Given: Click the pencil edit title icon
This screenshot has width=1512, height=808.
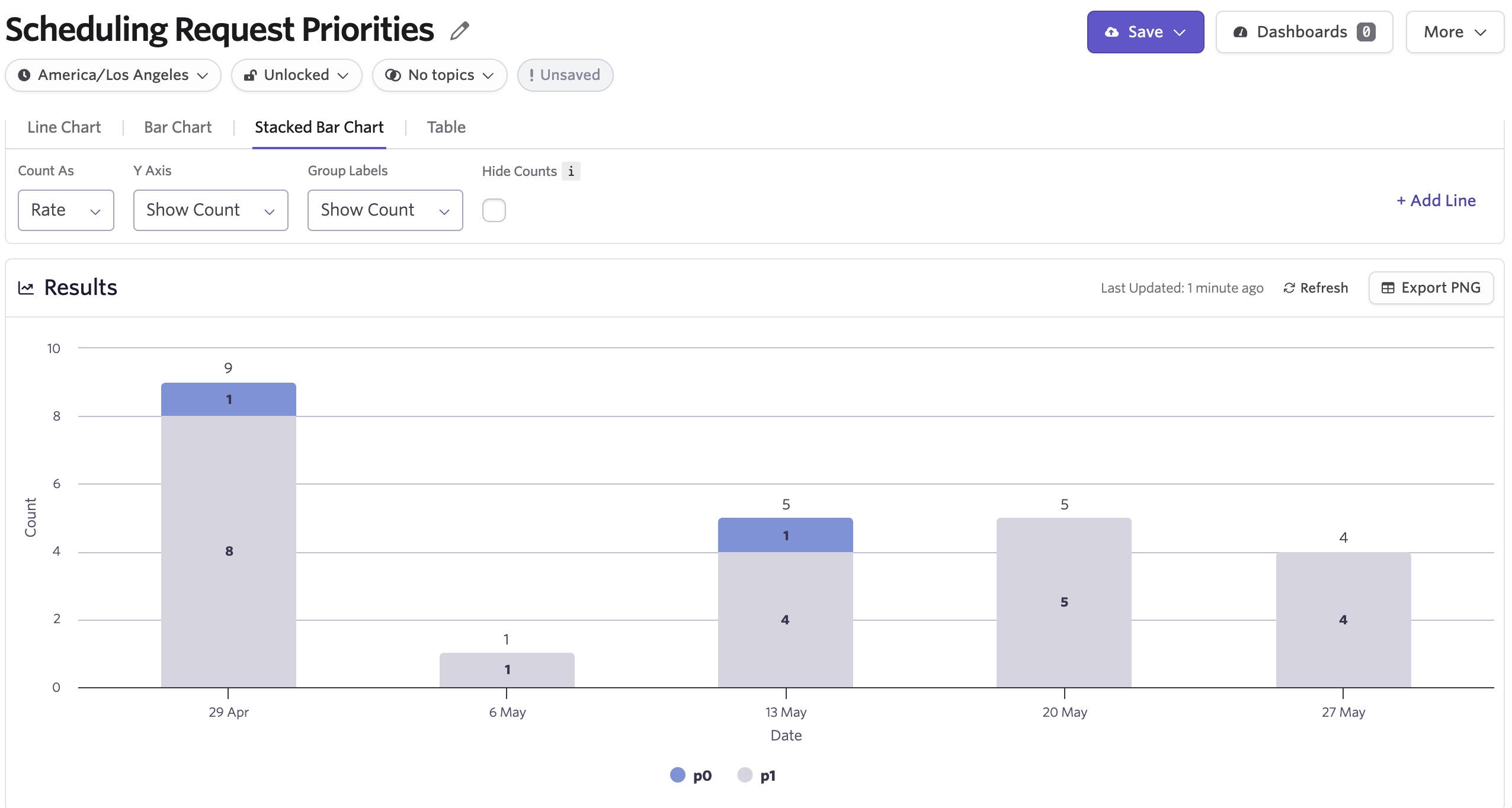Looking at the screenshot, I should [x=459, y=31].
